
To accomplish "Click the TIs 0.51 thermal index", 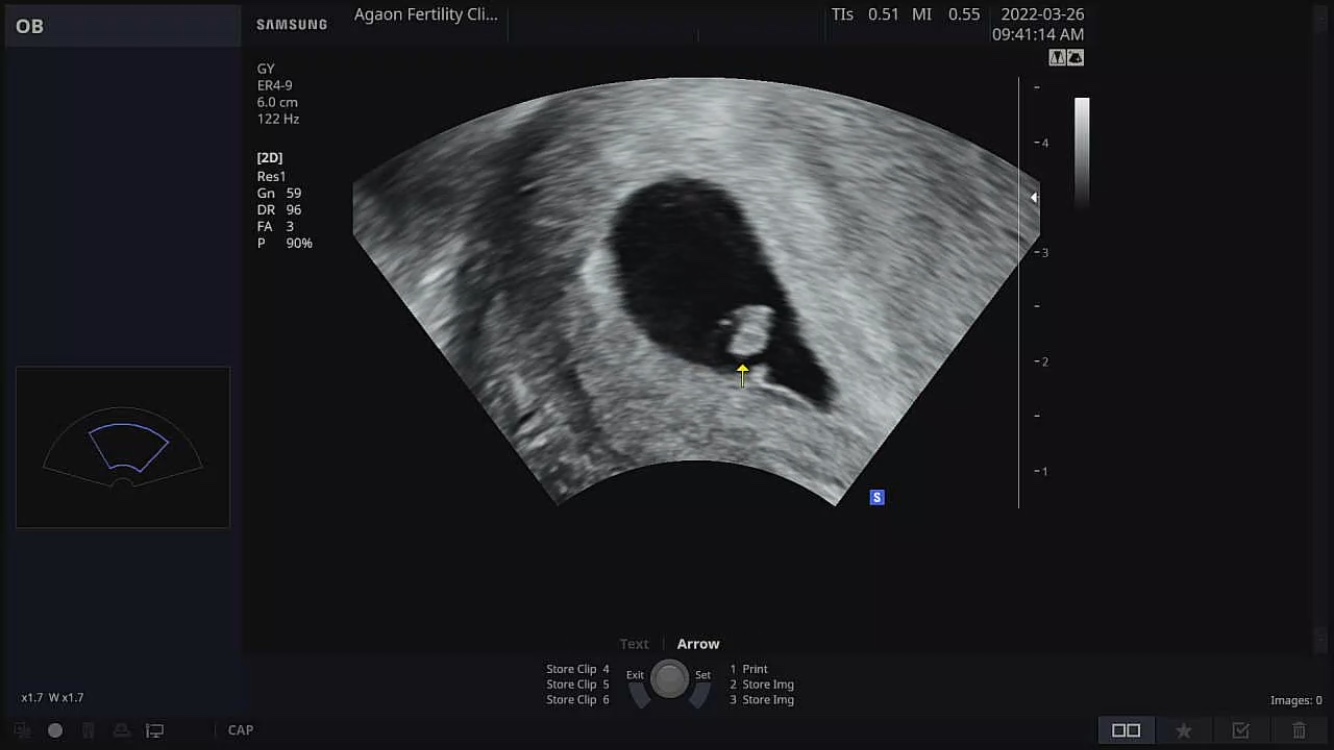I will coord(865,15).
